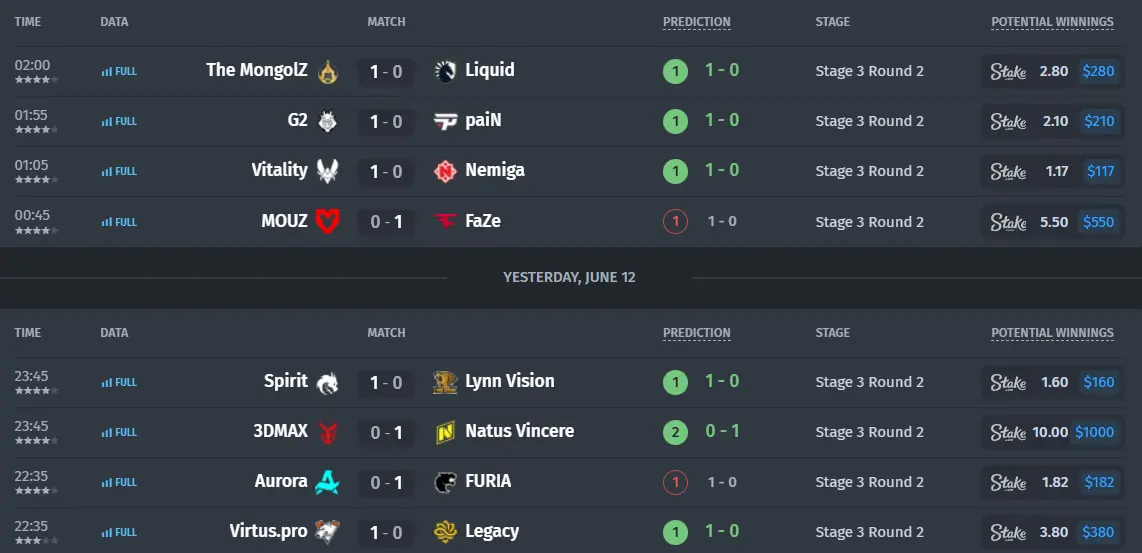The height and width of the screenshot is (553, 1142).
Task: Click POTENTIAL WINNINGS header in lower table
Action: (1052, 333)
